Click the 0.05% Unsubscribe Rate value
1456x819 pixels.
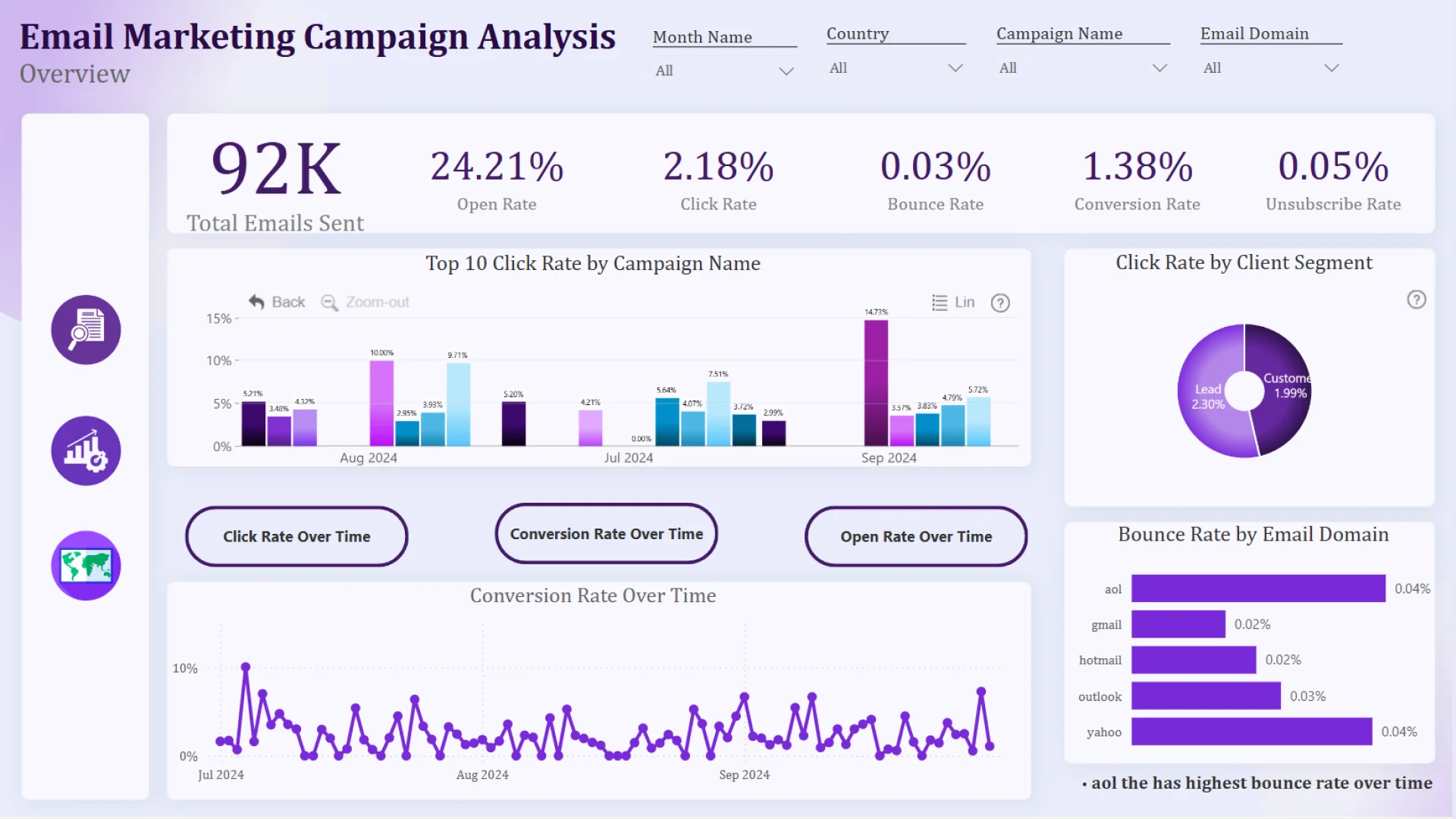point(1333,166)
